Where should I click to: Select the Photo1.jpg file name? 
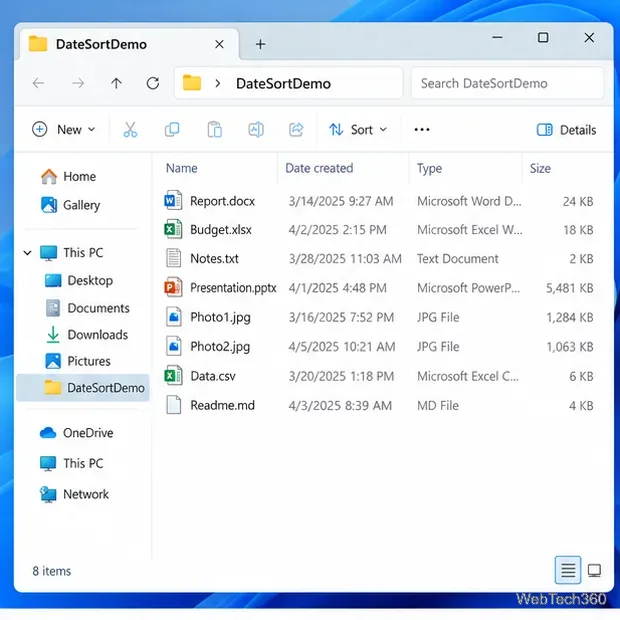[220, 317]
